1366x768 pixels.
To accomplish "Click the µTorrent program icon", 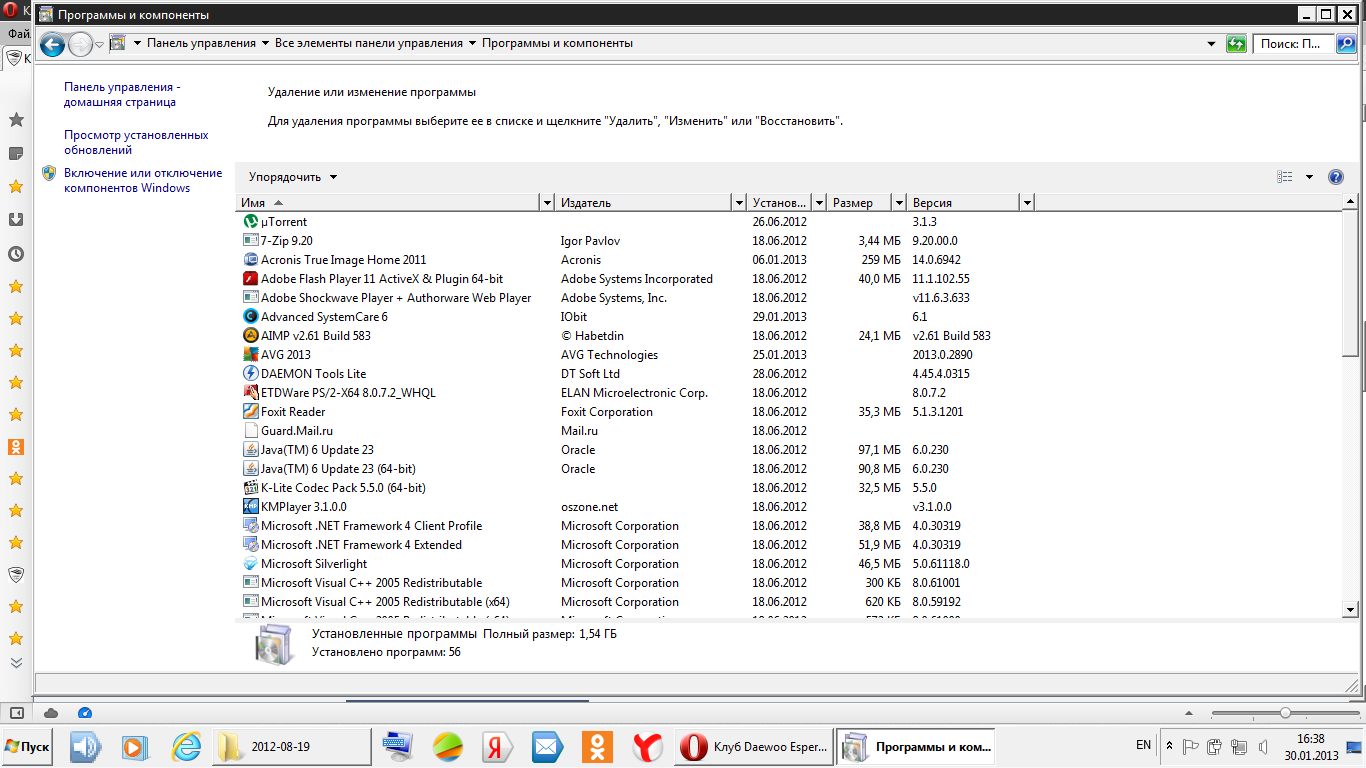I will [x=251, y=222].
